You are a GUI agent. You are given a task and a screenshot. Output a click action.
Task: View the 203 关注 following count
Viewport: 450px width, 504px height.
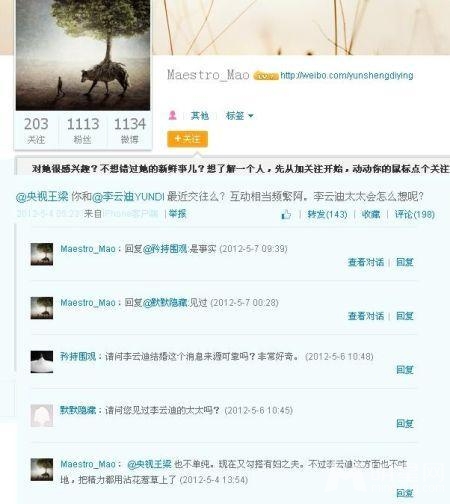(36, 130)
